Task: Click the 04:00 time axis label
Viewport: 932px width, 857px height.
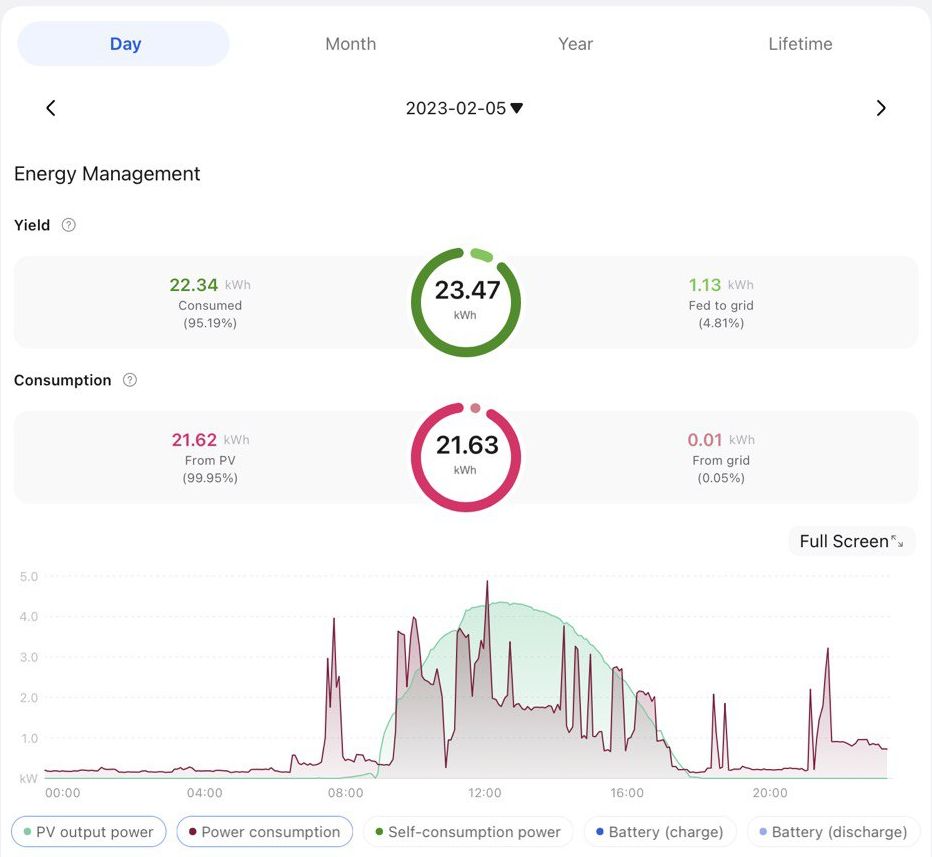Action: [x=204, y=793]
